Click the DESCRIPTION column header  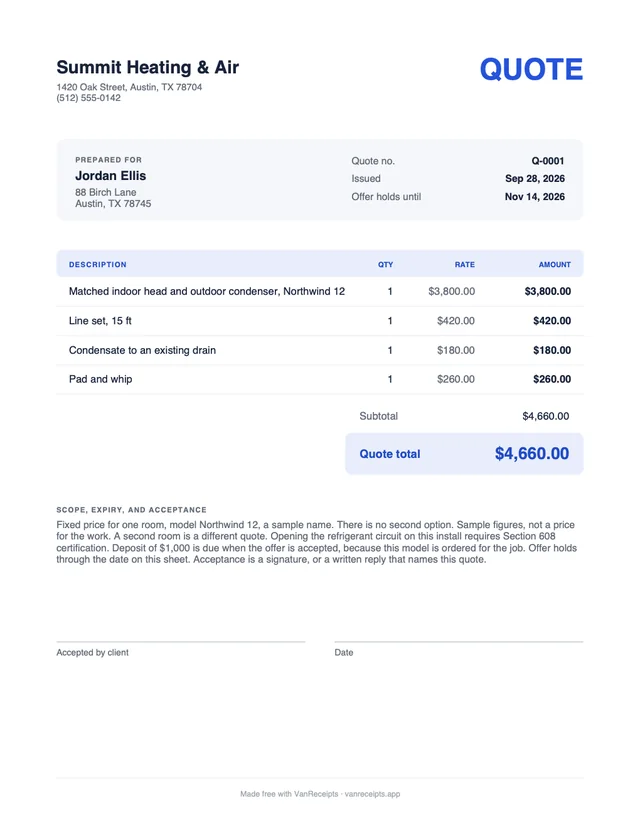click(x=98, y=265)
